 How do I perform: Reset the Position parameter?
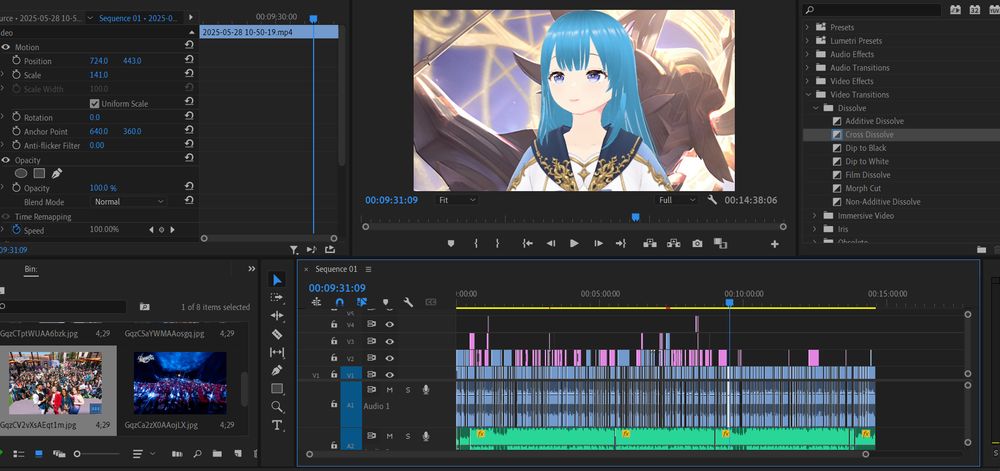pyautogui.click(x=189, y=59)
